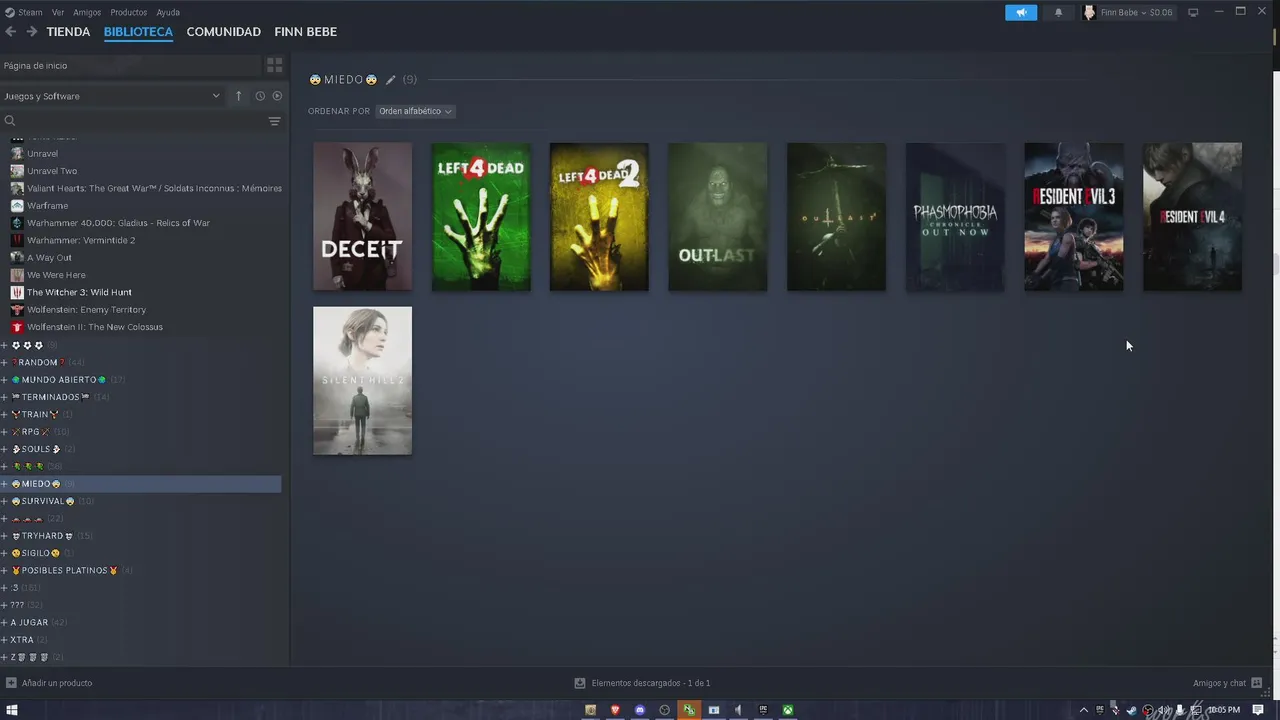
Task: Click Añadir un producto
Action: tap(57, 683)
